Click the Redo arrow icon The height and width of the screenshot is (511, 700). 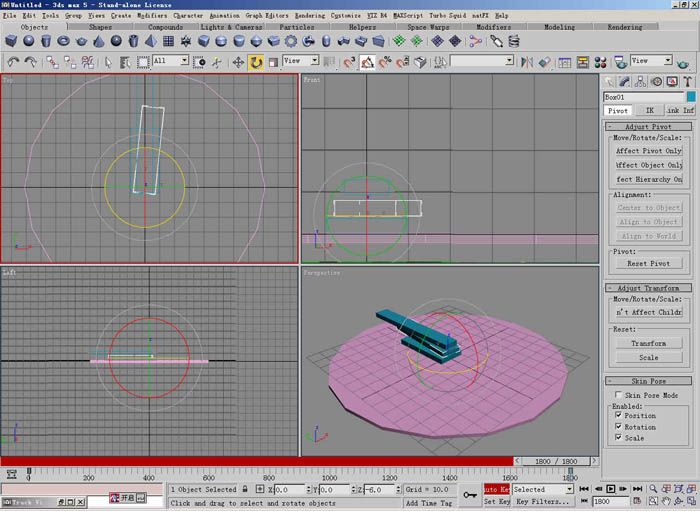[x=30, y=62]
